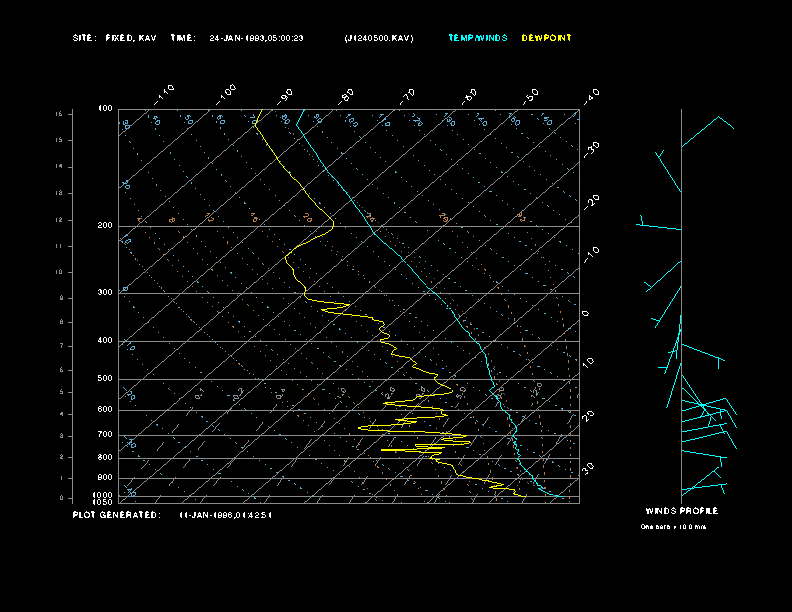Click the -50 temperature axis label
This screenshot has height=612, width=792.
[x=531, y=96]
